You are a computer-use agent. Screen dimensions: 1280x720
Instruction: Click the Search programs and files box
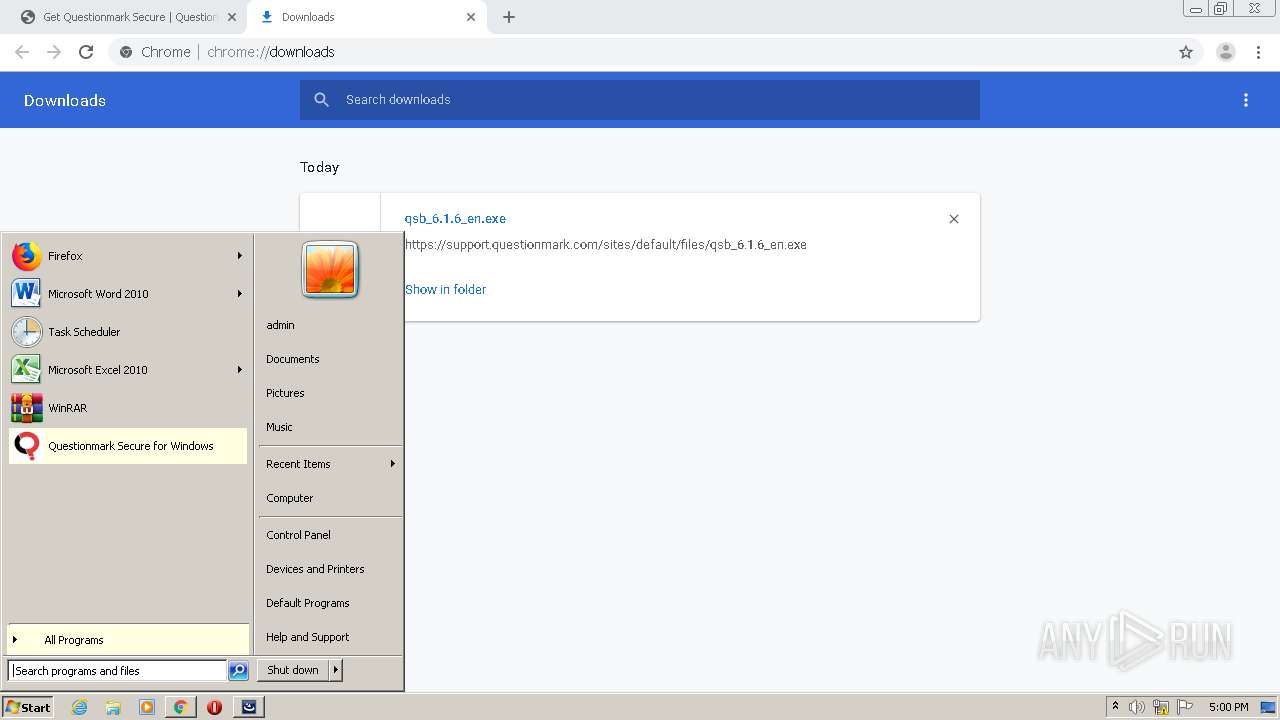117,671
